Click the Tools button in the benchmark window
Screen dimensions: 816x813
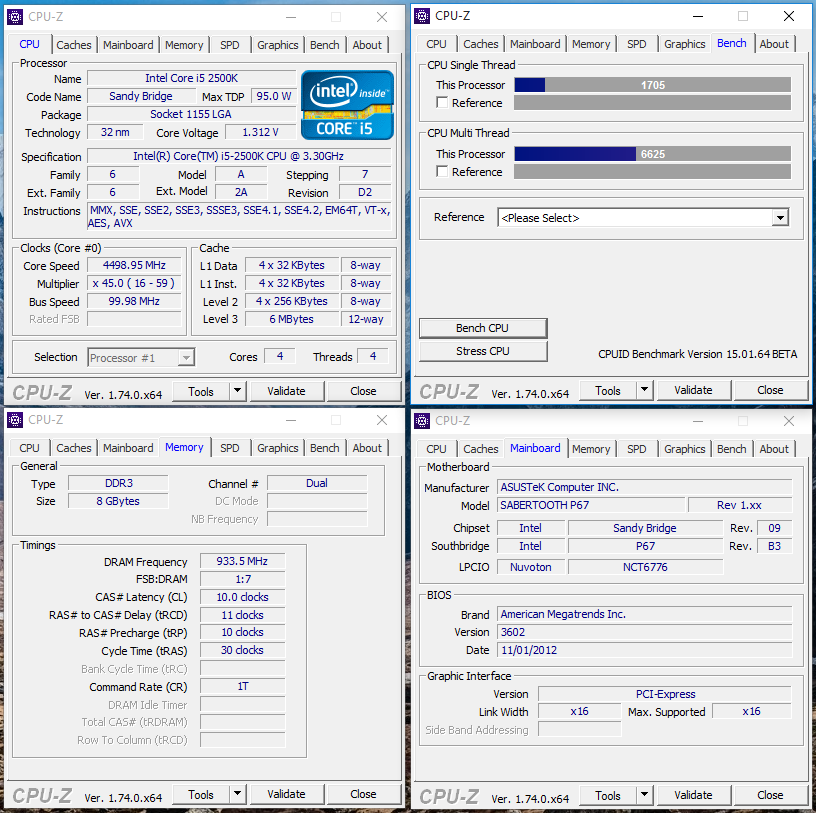pyautogui.click(x=608, y=390)
